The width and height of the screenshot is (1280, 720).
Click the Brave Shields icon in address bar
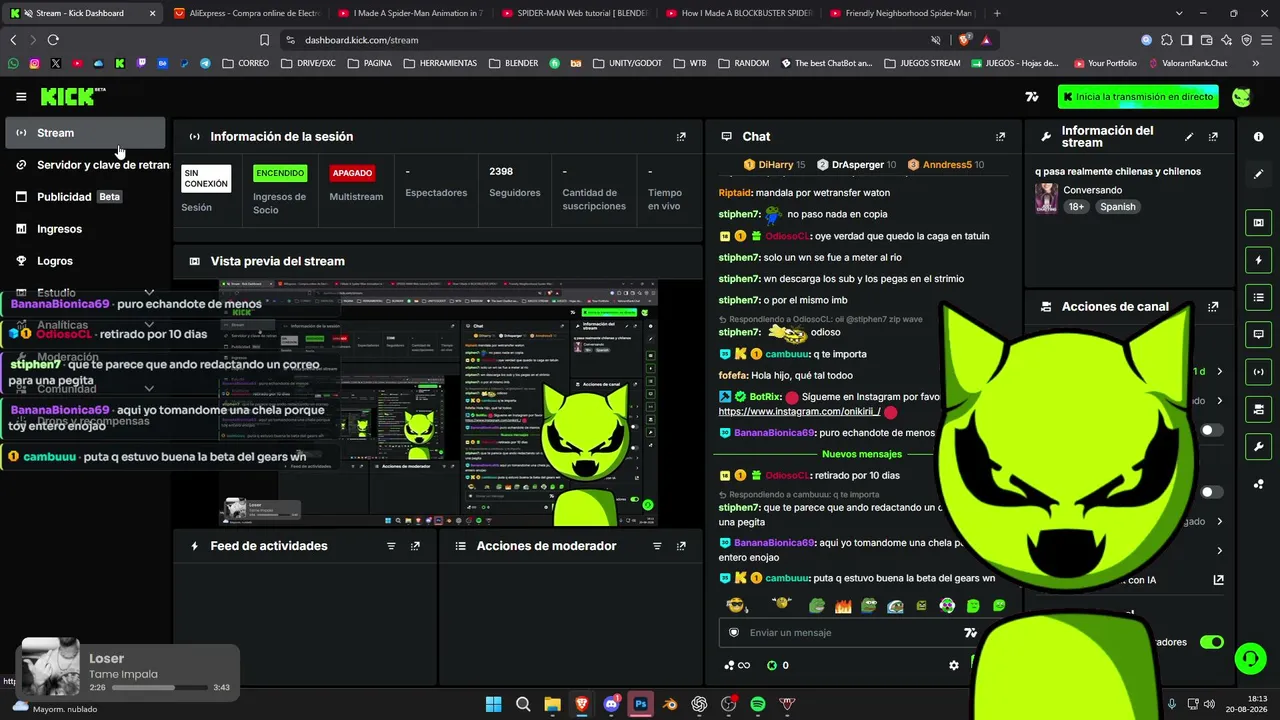point(964,40)
